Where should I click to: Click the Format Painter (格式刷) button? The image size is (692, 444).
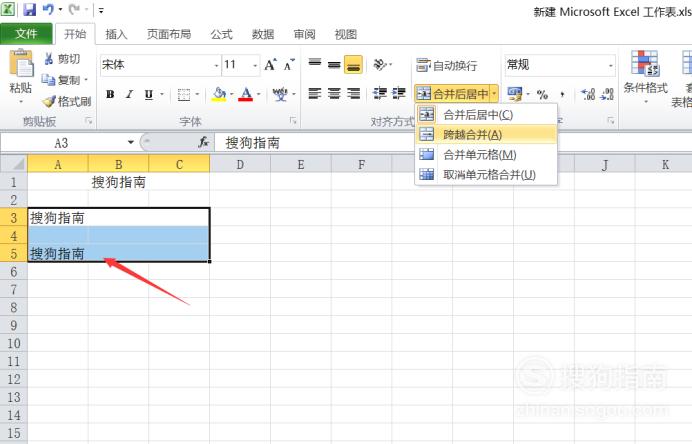tap(67, 102)
